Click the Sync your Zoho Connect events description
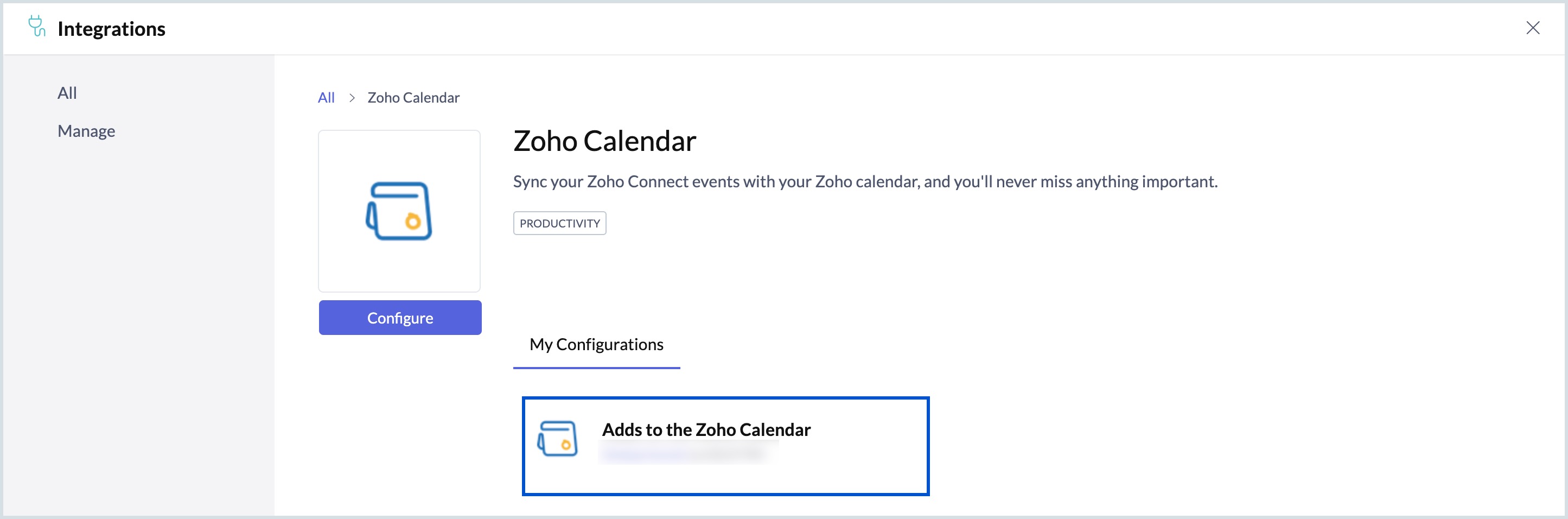This screenshot has width=1568, height=519. point(865,181)
